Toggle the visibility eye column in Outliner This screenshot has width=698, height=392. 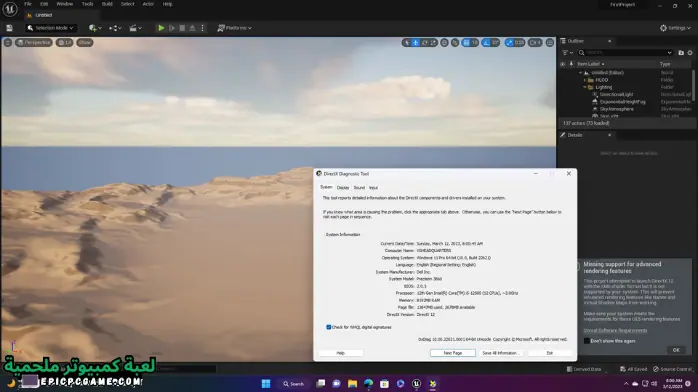tap(563, 64)
